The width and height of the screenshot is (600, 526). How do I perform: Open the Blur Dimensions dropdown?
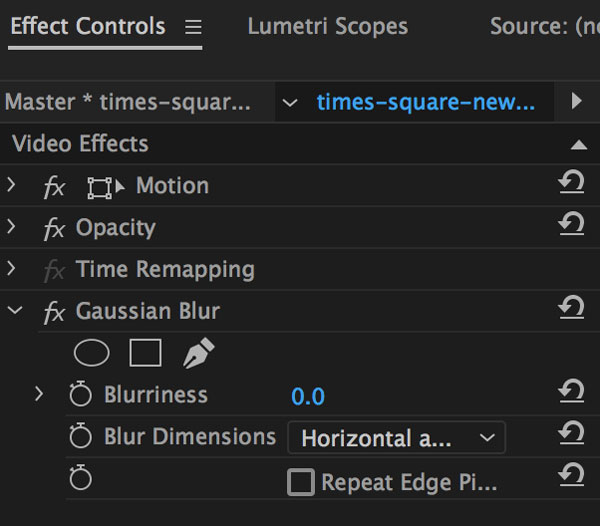(x=396, y=437)
